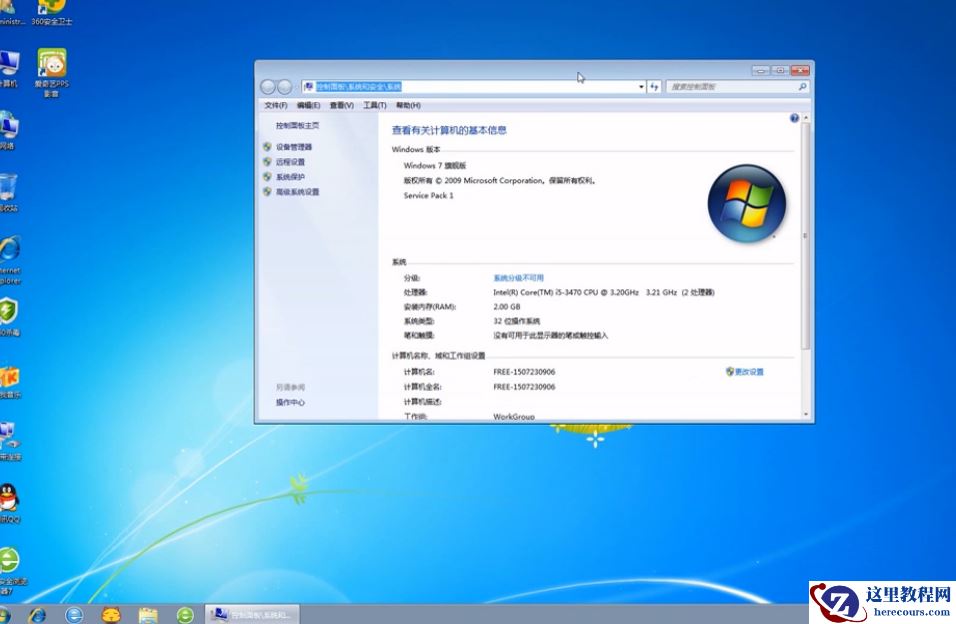Click the 2.00 GB installed RAM value

507,307
